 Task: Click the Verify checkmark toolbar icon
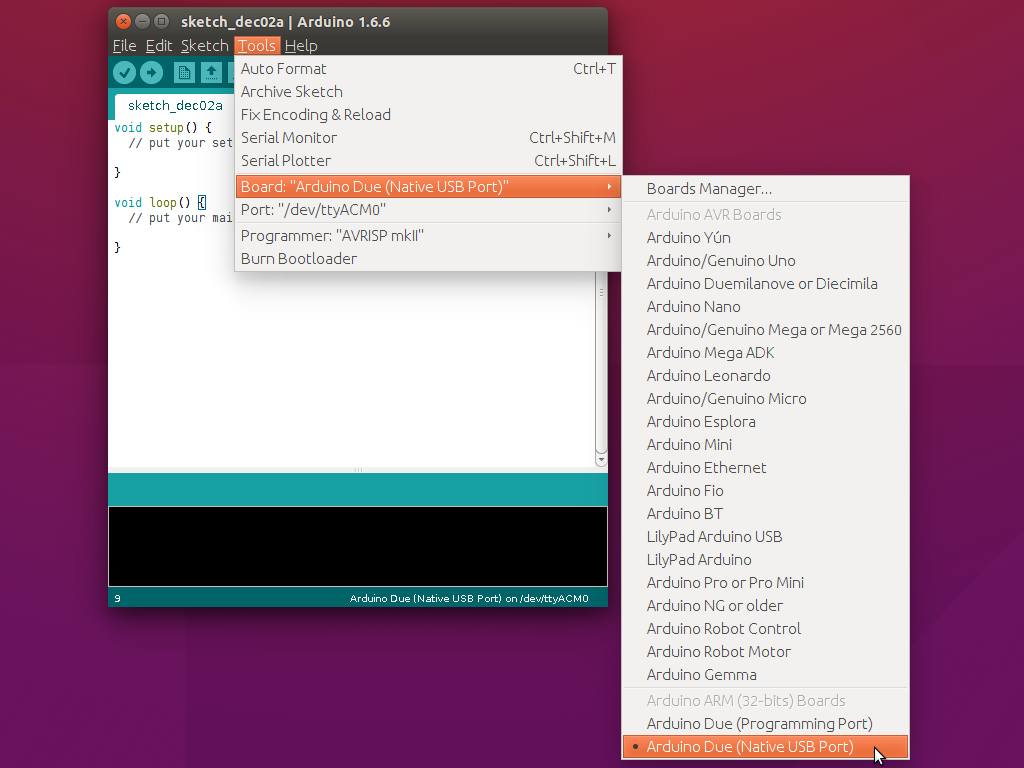124,72
